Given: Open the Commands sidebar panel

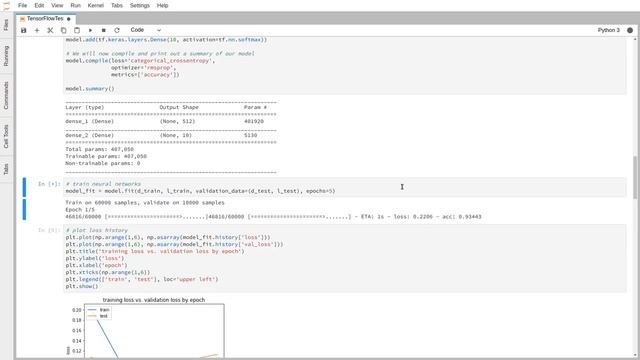Looking at the screenshot, I should pyautogui.click(x=6, y=96).
